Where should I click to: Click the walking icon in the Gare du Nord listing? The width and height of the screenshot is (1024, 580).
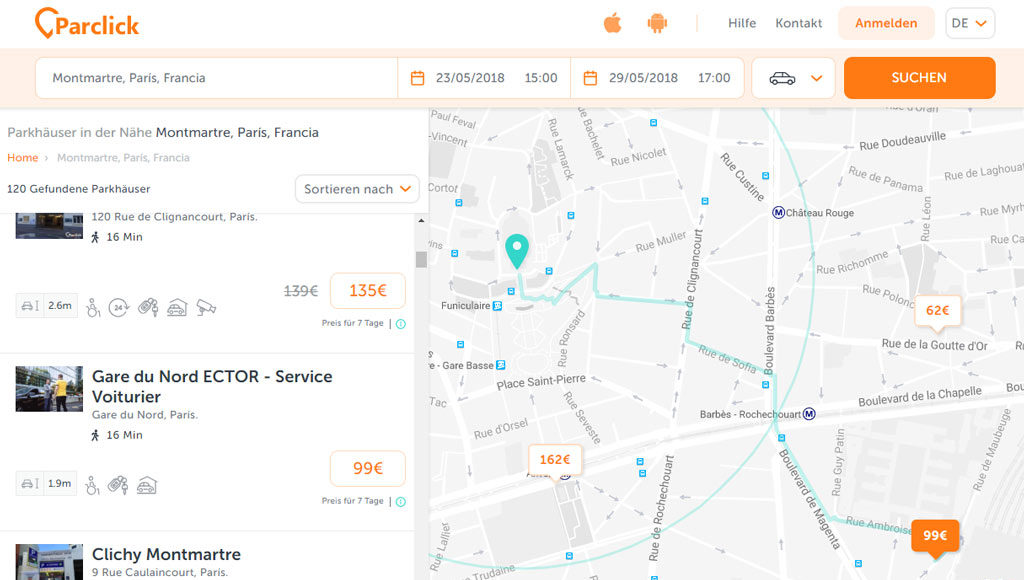tap(95, 435)
